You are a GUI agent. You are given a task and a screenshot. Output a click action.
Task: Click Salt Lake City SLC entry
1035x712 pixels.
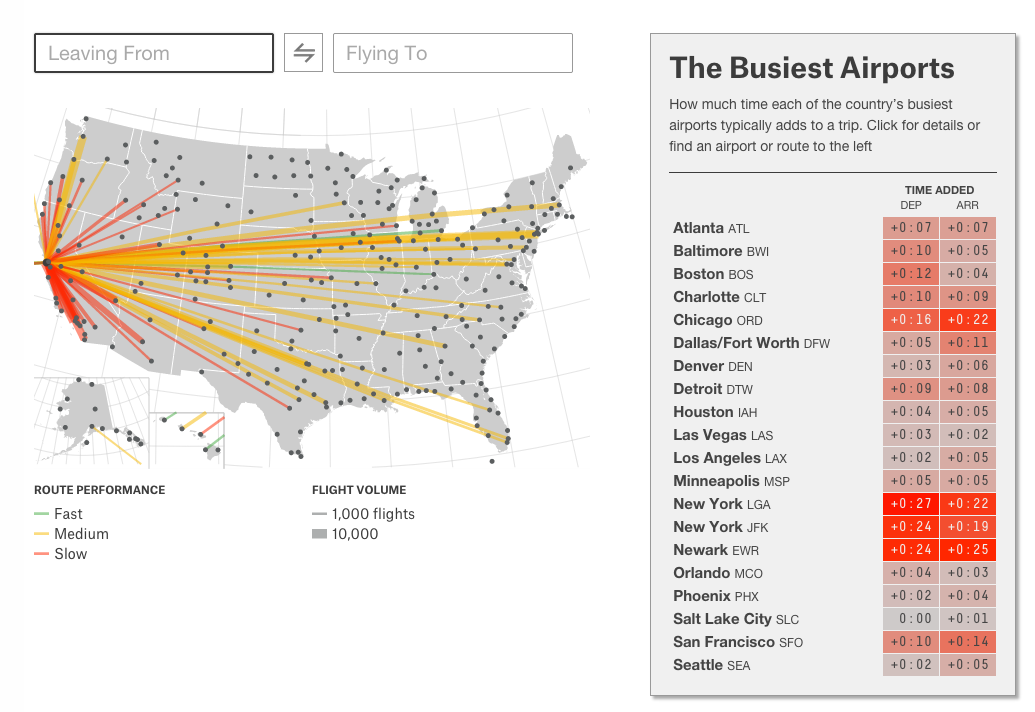coord(834,619)
